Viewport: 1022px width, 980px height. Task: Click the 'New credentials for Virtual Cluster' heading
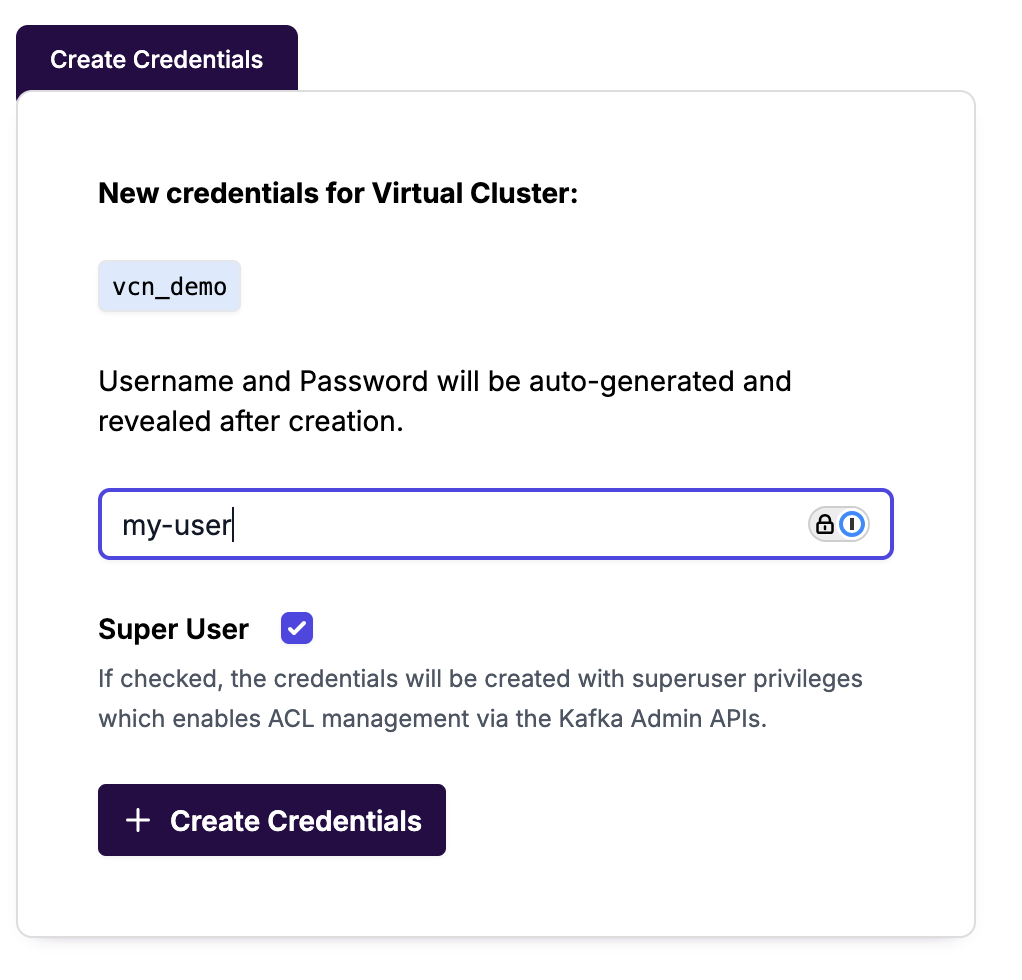(338, 193)
